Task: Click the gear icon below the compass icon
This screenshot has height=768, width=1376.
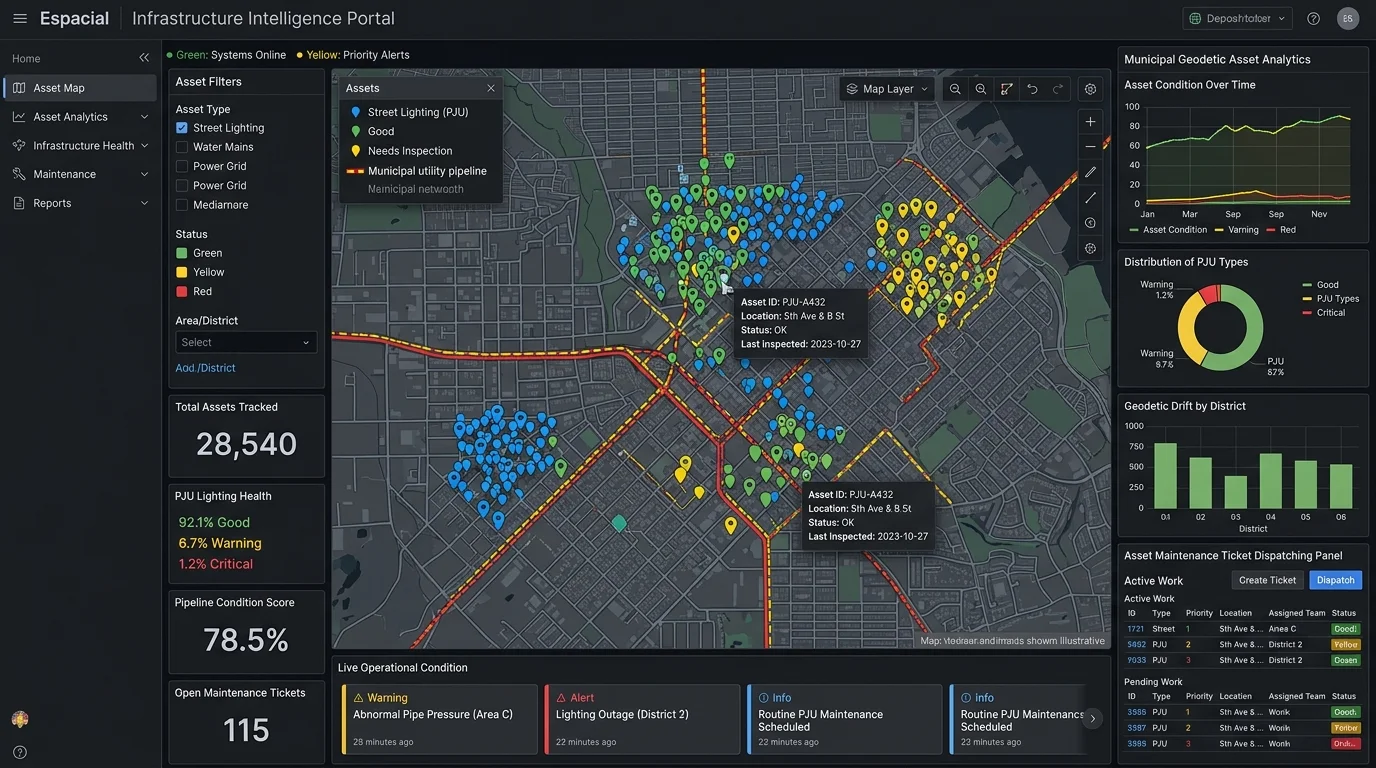Action: (1090, 248)
